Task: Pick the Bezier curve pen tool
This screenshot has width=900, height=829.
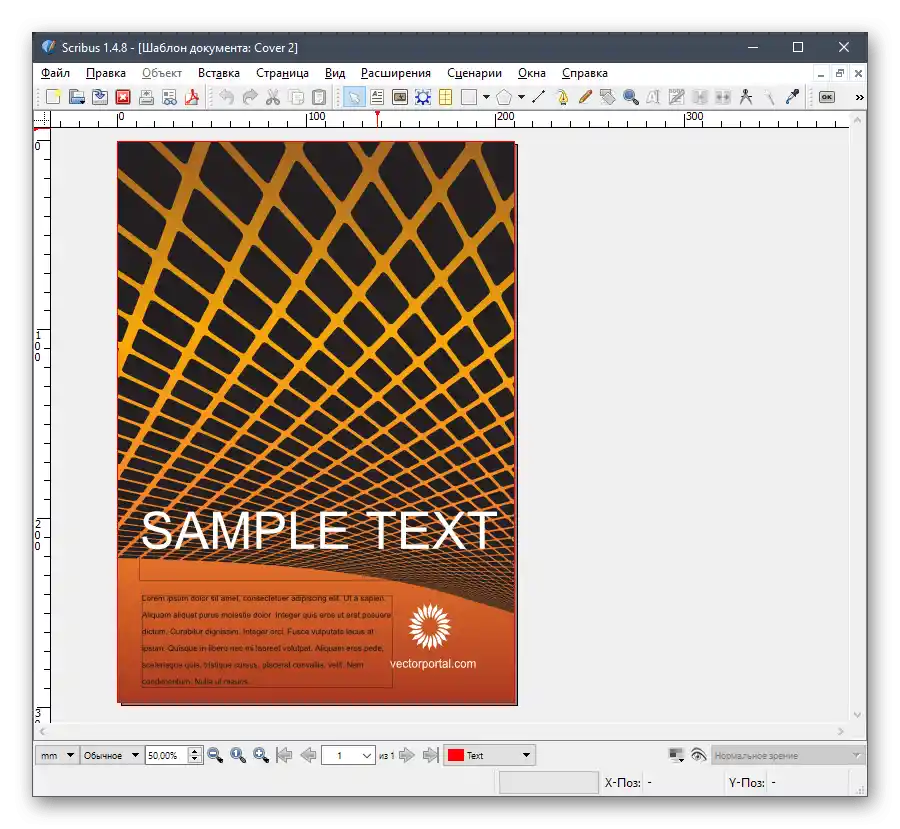Action: [562, 97]
